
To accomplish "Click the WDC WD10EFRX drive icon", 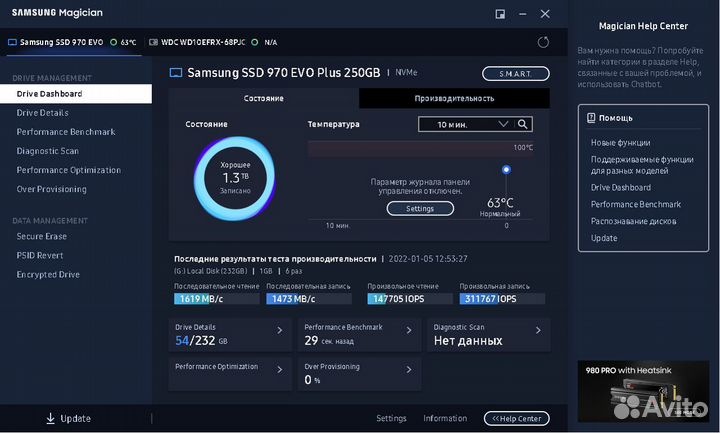I will coord(153,42).
